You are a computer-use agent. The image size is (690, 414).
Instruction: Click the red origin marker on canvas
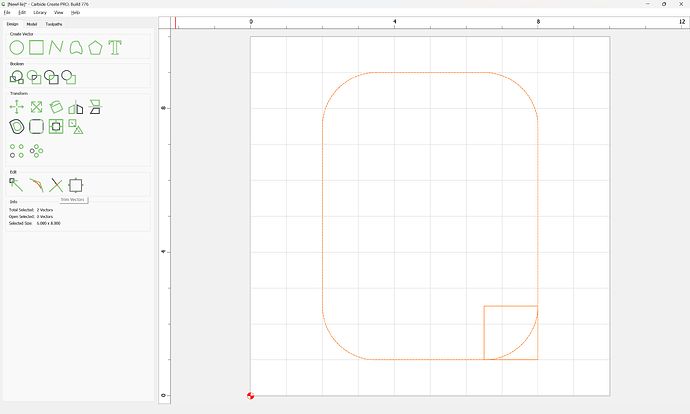(250, 396)
